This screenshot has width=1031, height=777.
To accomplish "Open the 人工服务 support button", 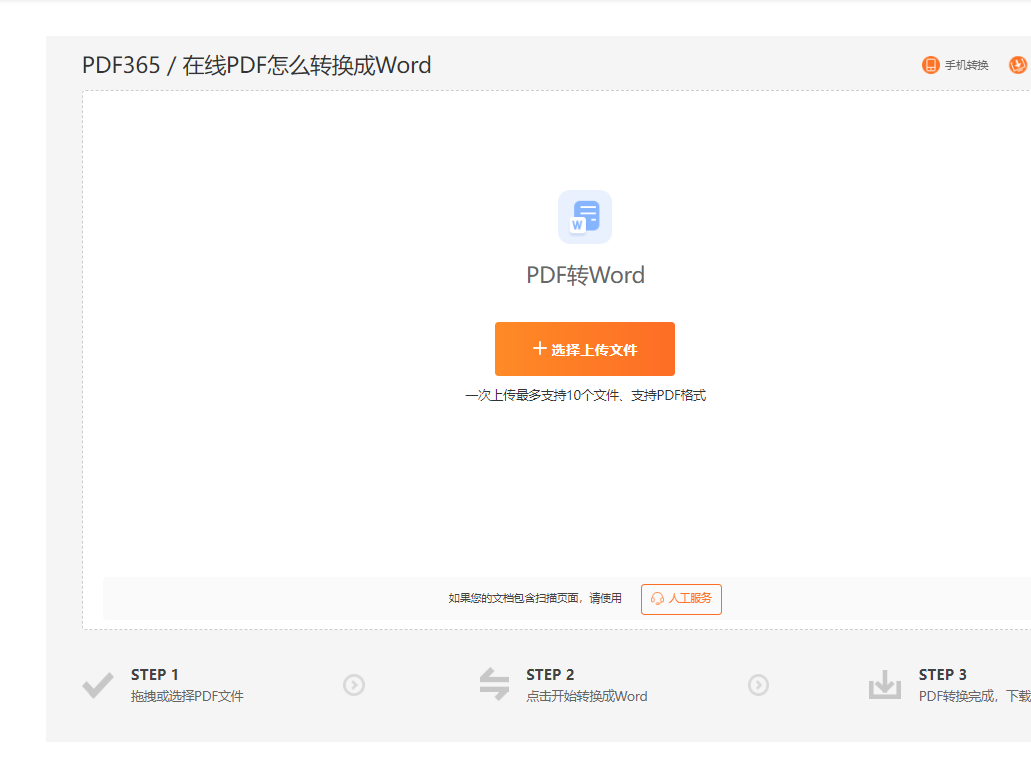I will tap(681, 599).
